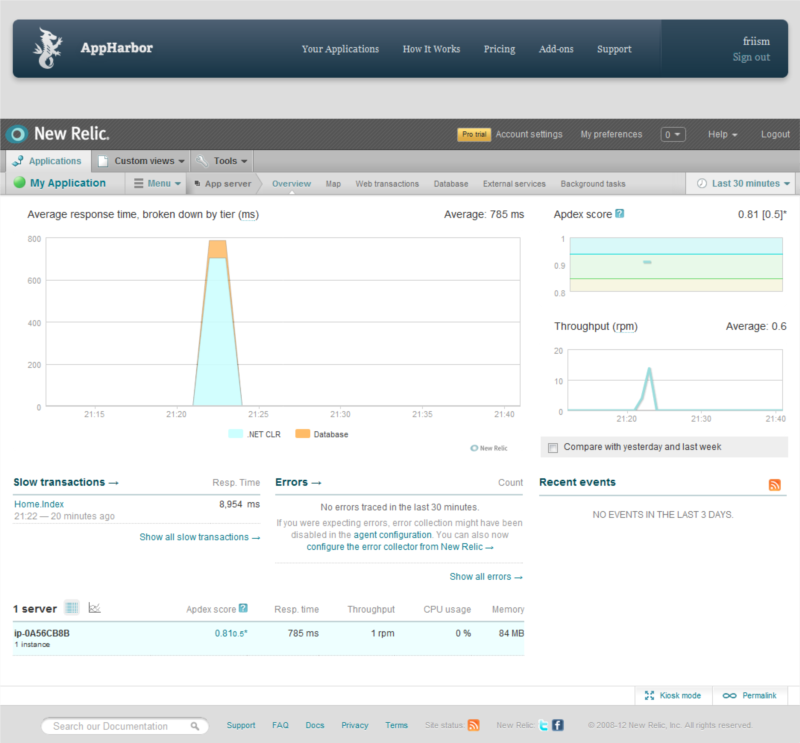Open the Pricing page

click(499, 49)
